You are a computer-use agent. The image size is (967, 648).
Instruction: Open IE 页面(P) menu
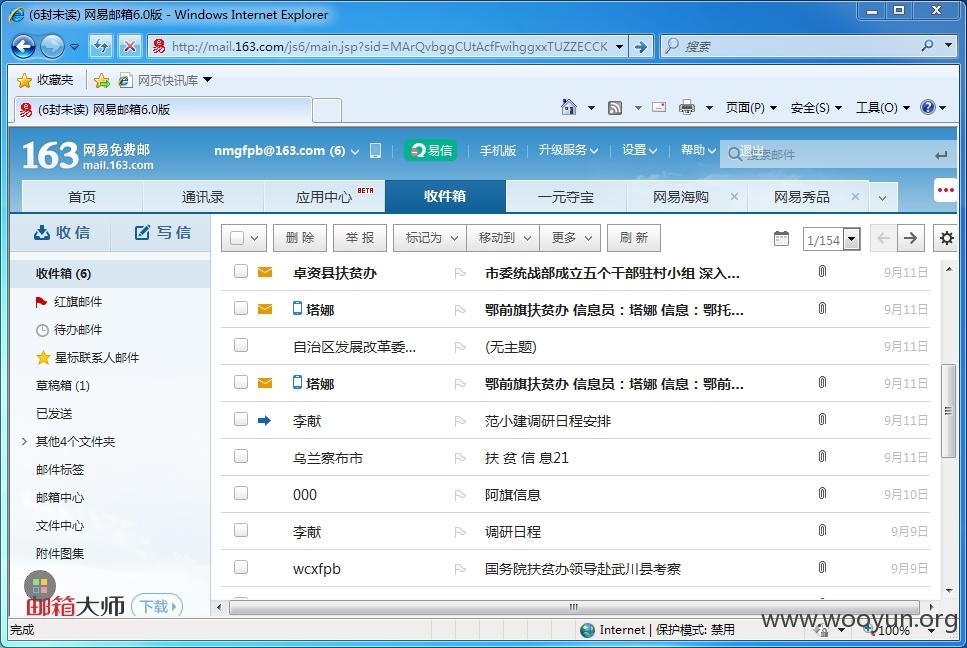coord(751,108)
